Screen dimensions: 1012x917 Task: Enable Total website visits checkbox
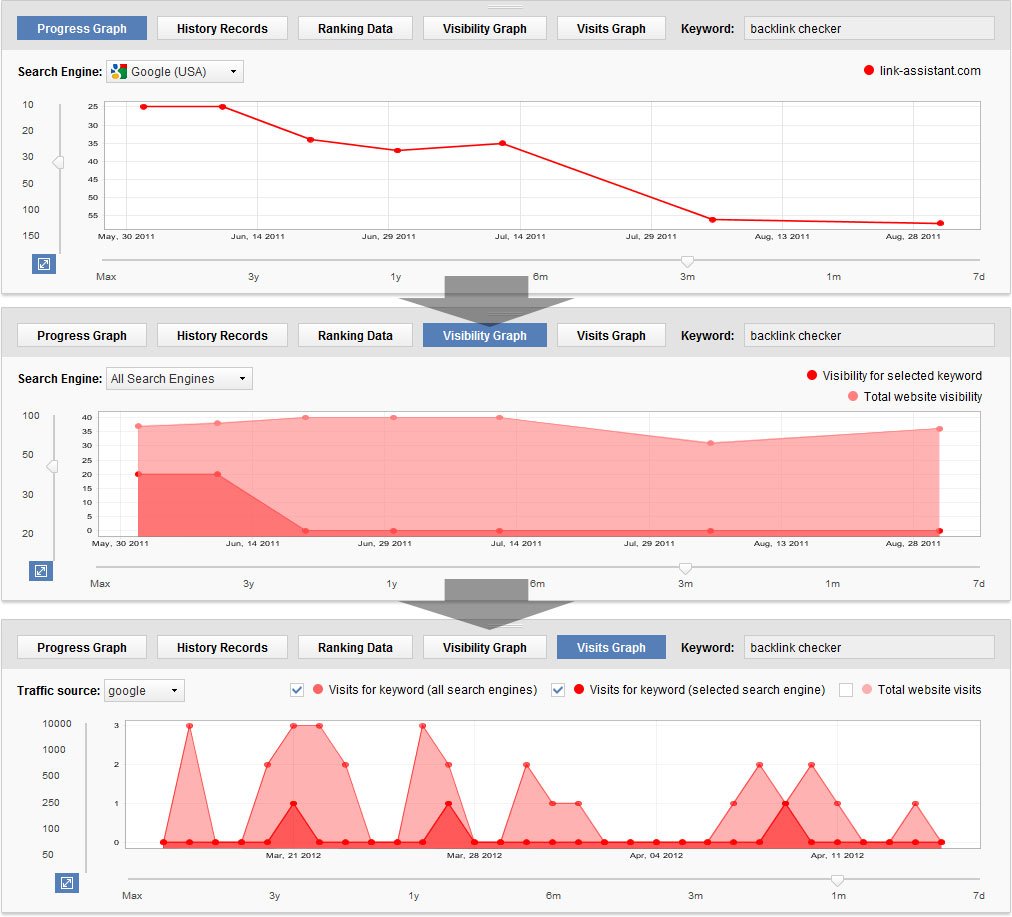pos(845,690)
